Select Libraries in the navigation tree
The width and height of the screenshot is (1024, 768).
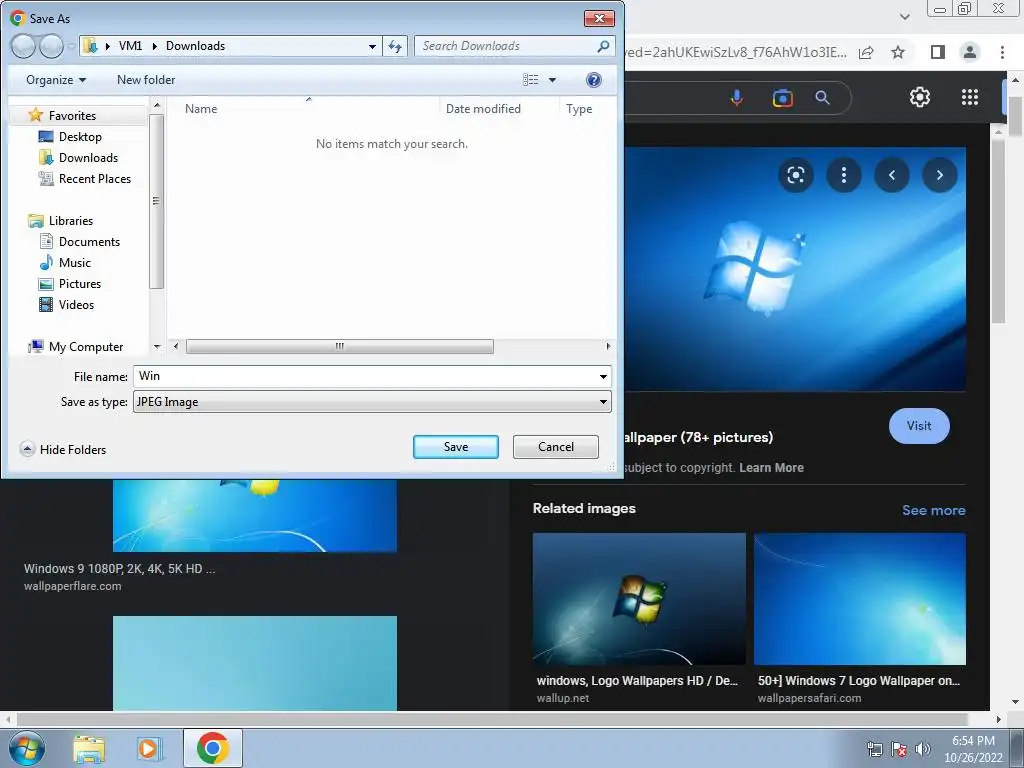point(71,221)
